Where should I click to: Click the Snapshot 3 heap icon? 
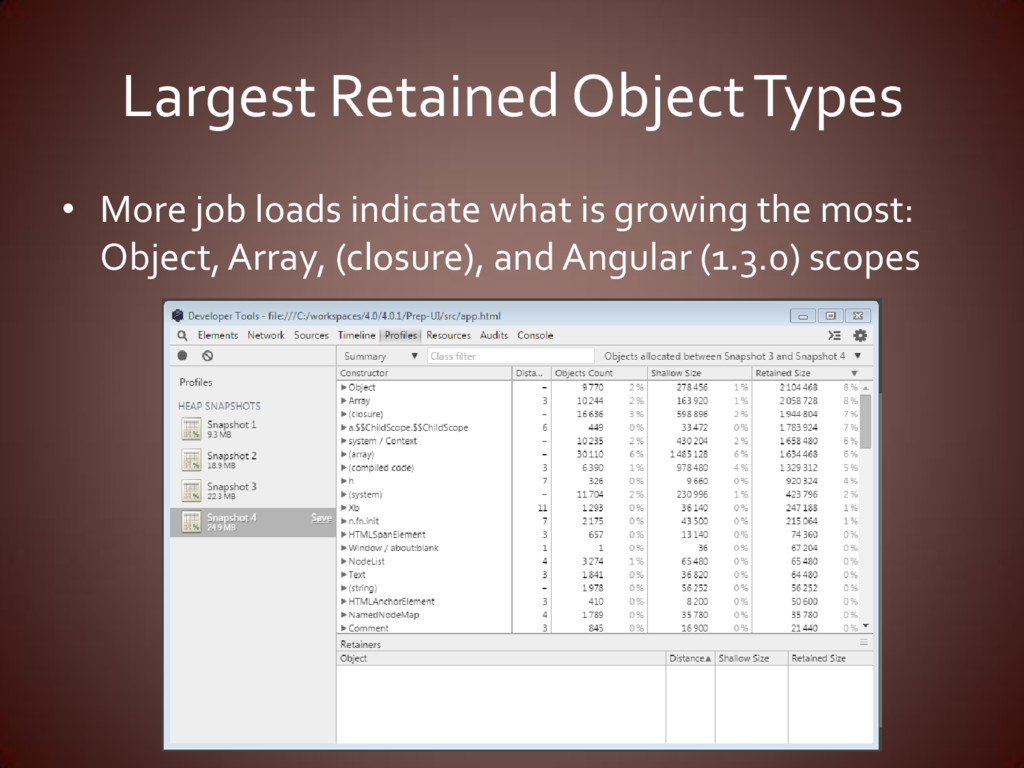(x=191, y=490)
